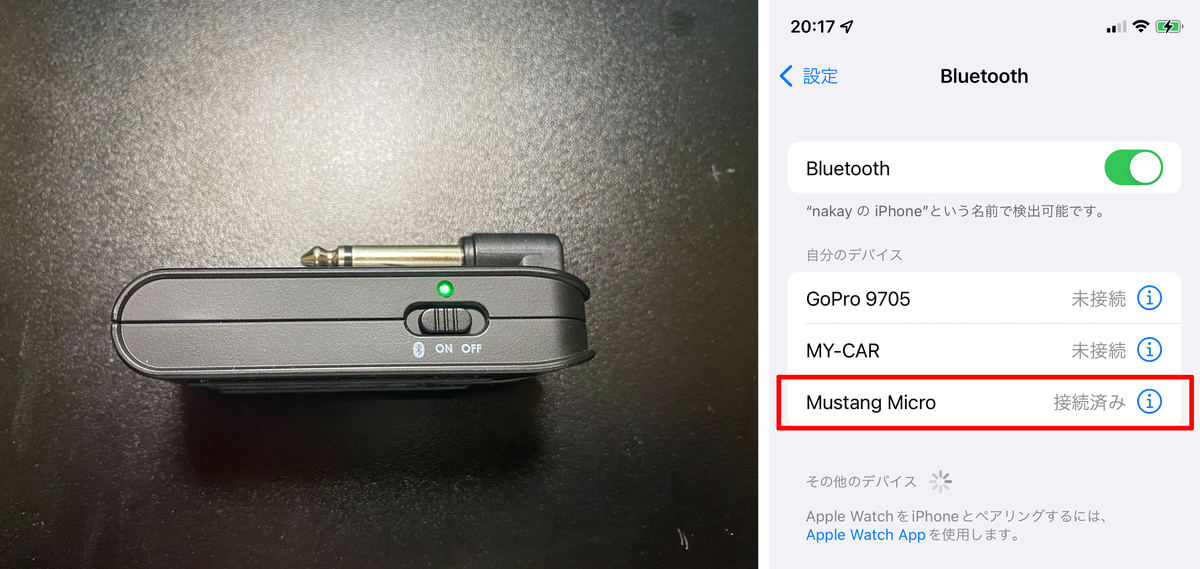This screenshot has height=569, width=1200.
Task: Click the green LED indicator on the device
Action: coord(444,290)
